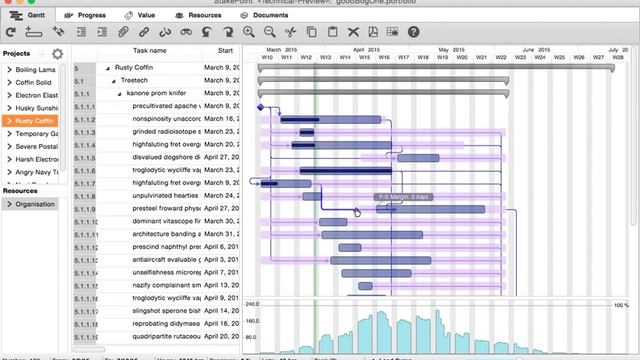This screenshot has height=360, width=640.
Task: Click the clipboard Paste icon
Action: (333, 32)
